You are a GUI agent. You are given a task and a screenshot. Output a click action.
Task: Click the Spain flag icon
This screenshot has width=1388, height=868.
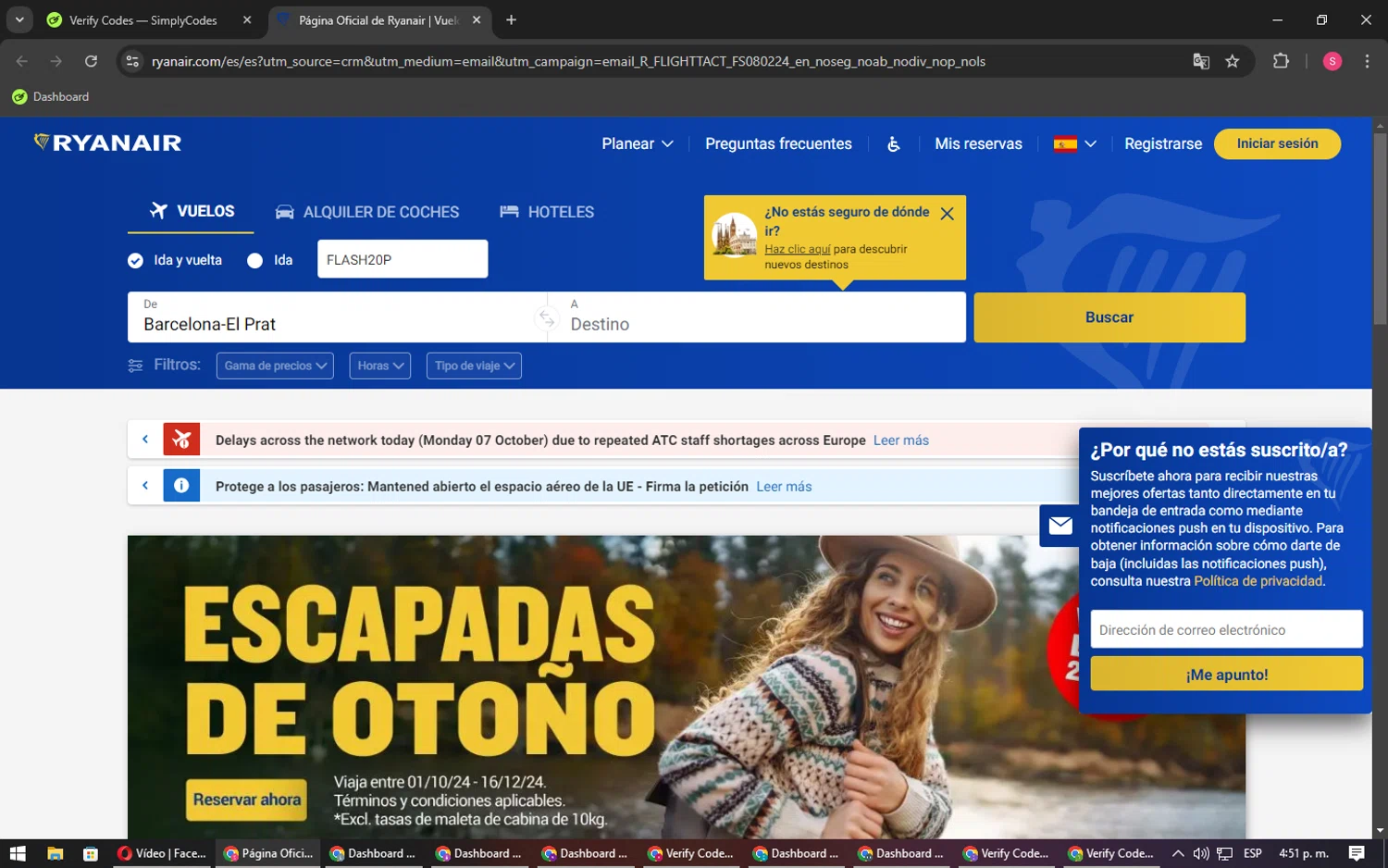(1065, 143)
